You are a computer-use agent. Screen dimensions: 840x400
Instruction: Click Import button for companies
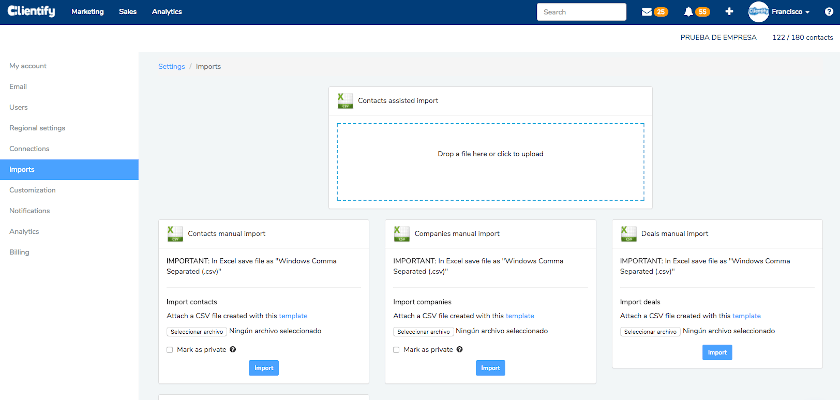490,368
